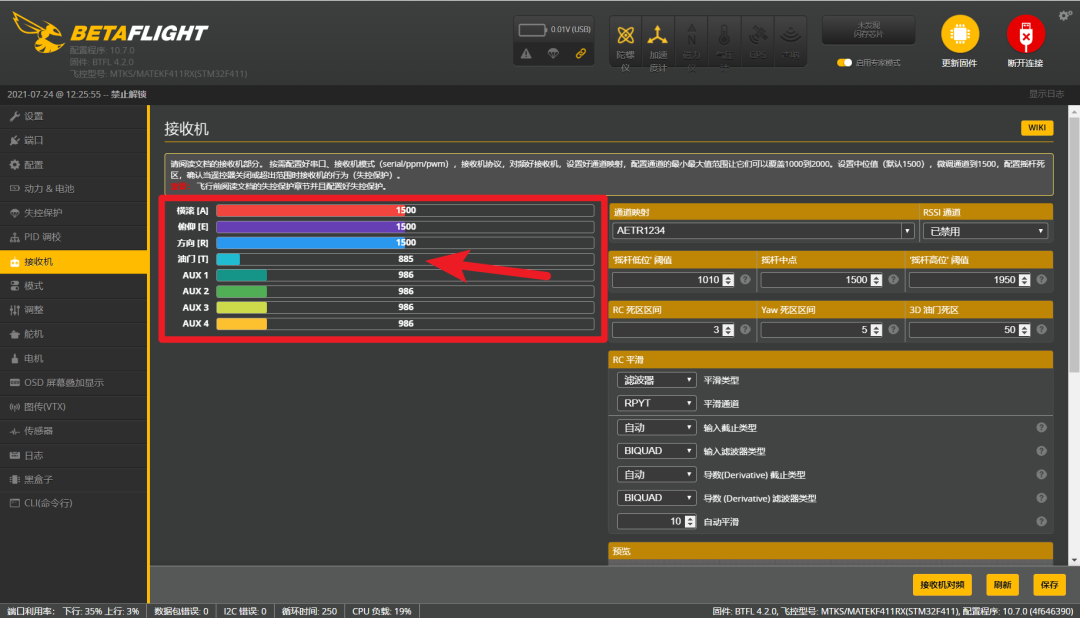Screen dimensions: 1080x618
Task: Click the cyan 油门 [T] channel bar
Action: (405, 259)
